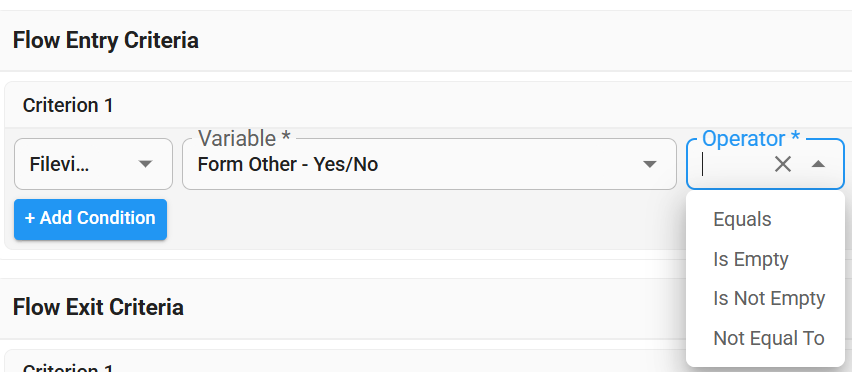Click the + Add Condition button

point(90,219)
